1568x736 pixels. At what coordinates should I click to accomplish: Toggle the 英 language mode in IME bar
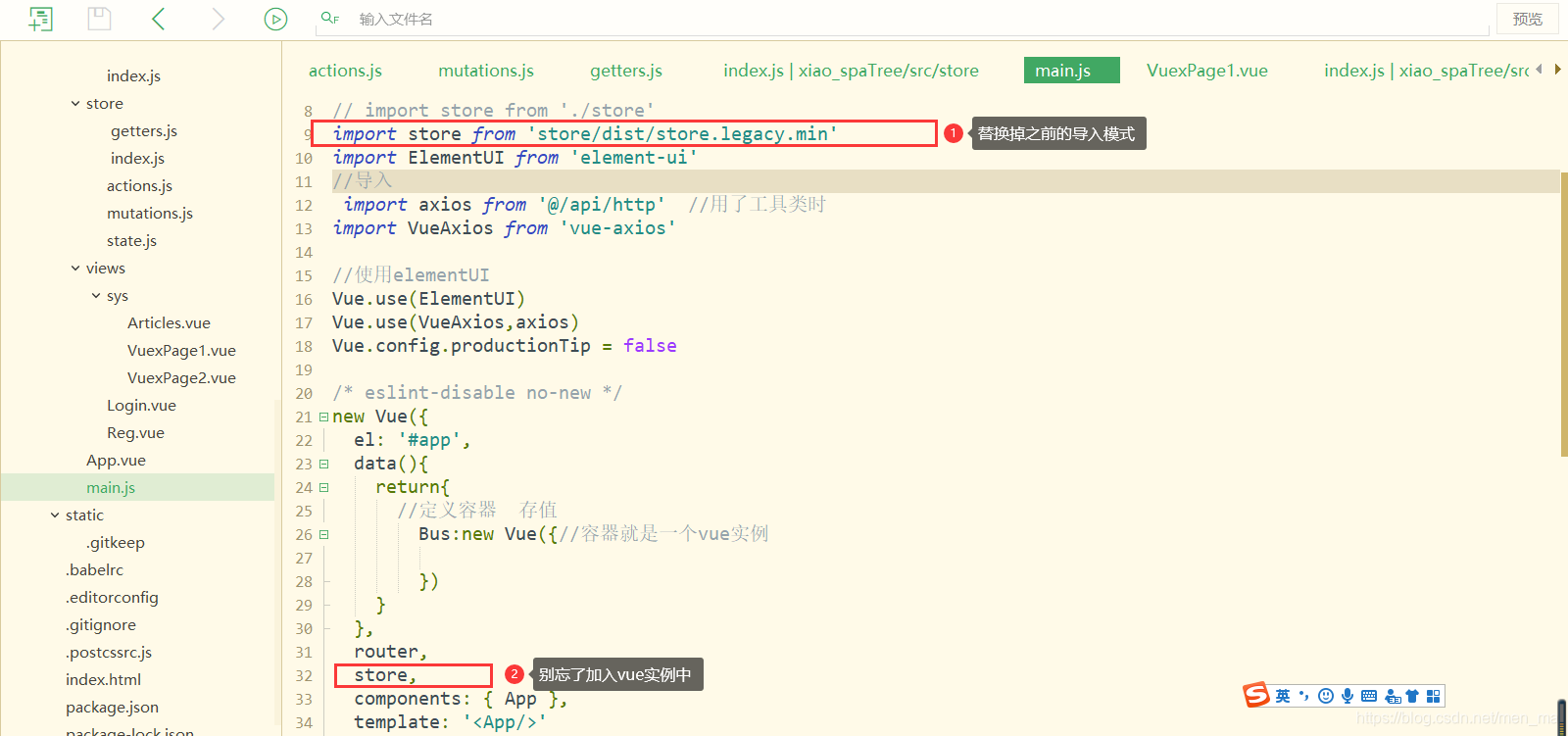coord(1283,696)
